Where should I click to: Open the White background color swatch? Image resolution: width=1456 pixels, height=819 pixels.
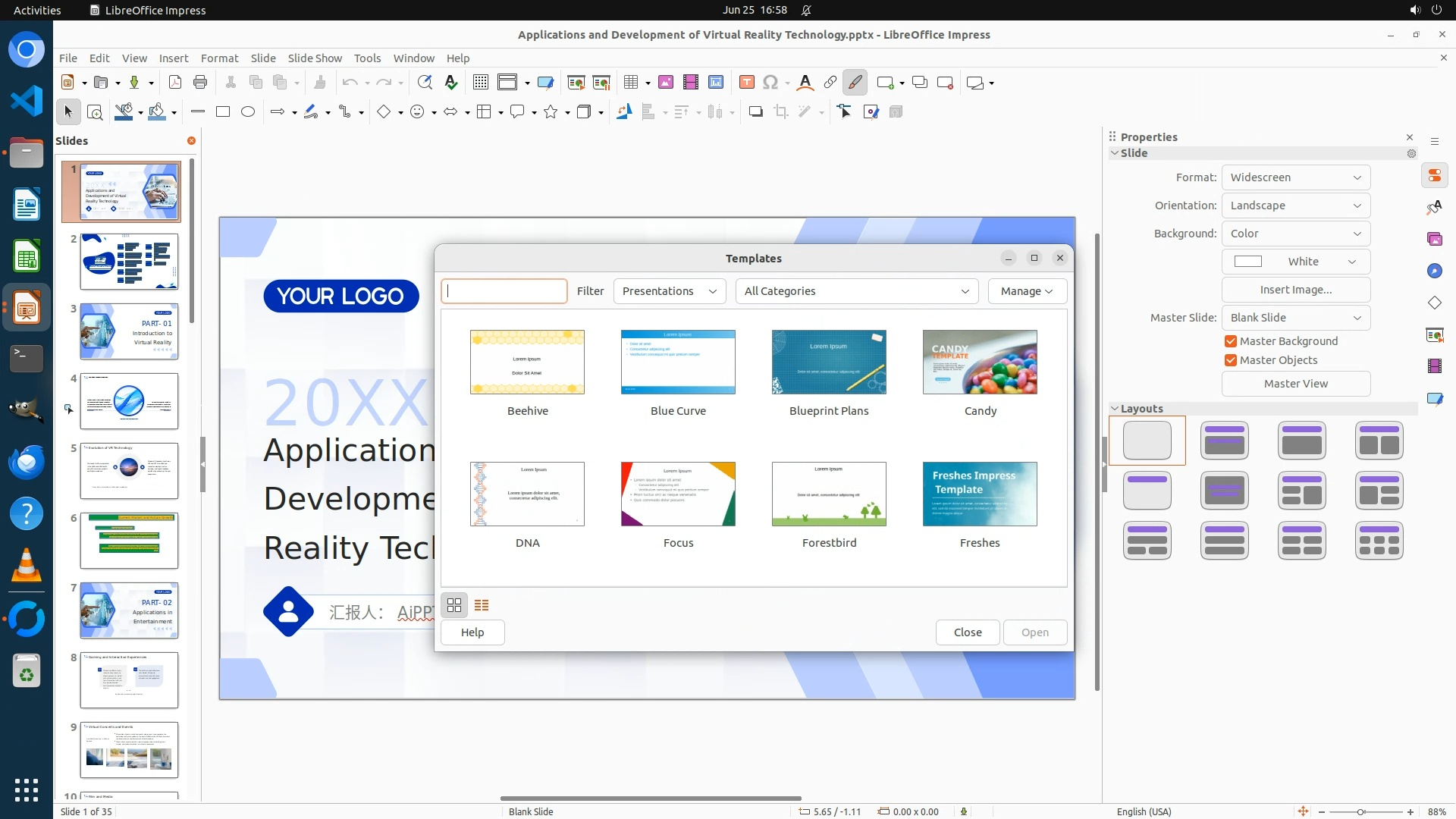[x=1295, y=262]
